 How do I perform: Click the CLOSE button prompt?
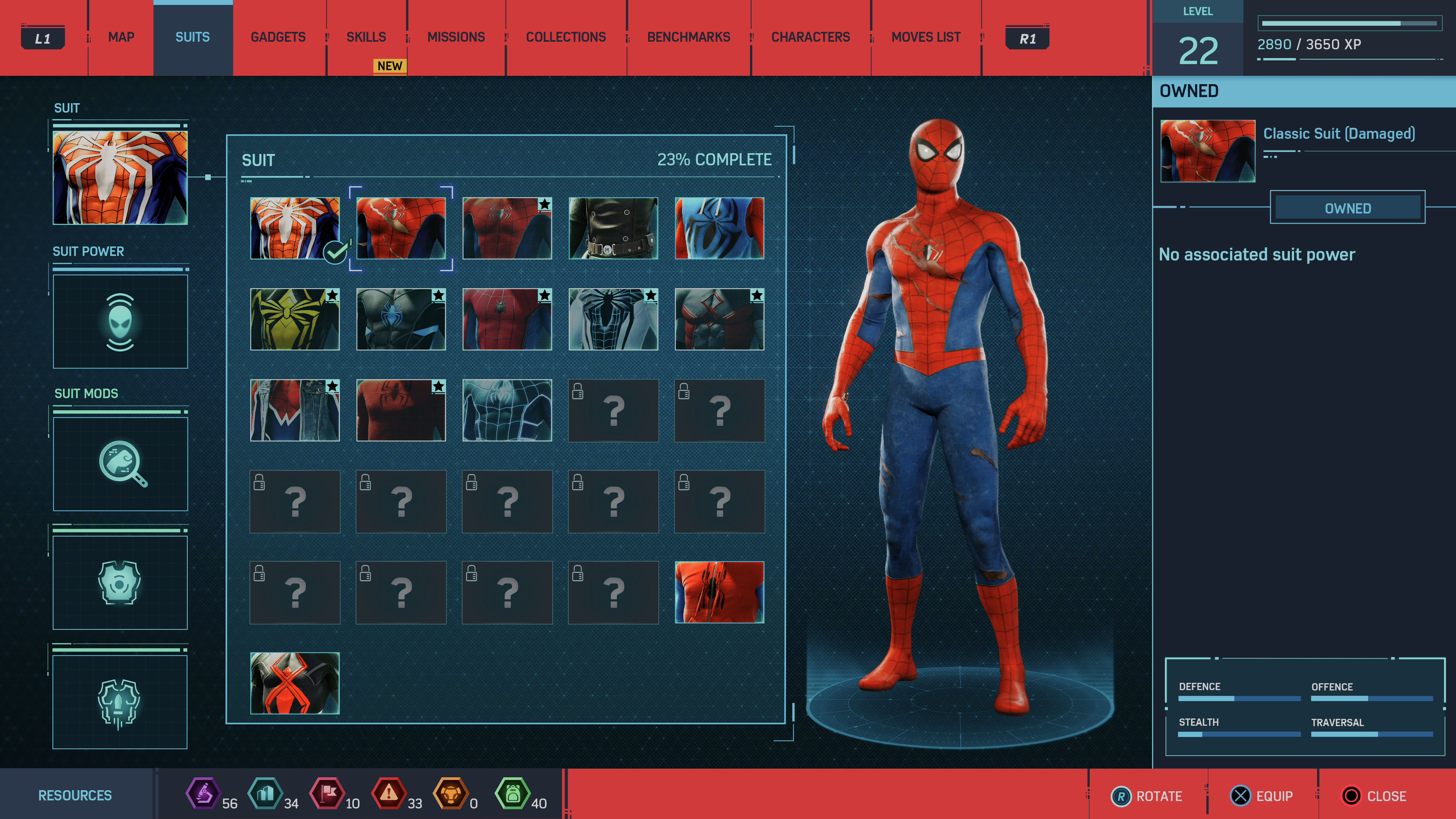coord(1373,796)
